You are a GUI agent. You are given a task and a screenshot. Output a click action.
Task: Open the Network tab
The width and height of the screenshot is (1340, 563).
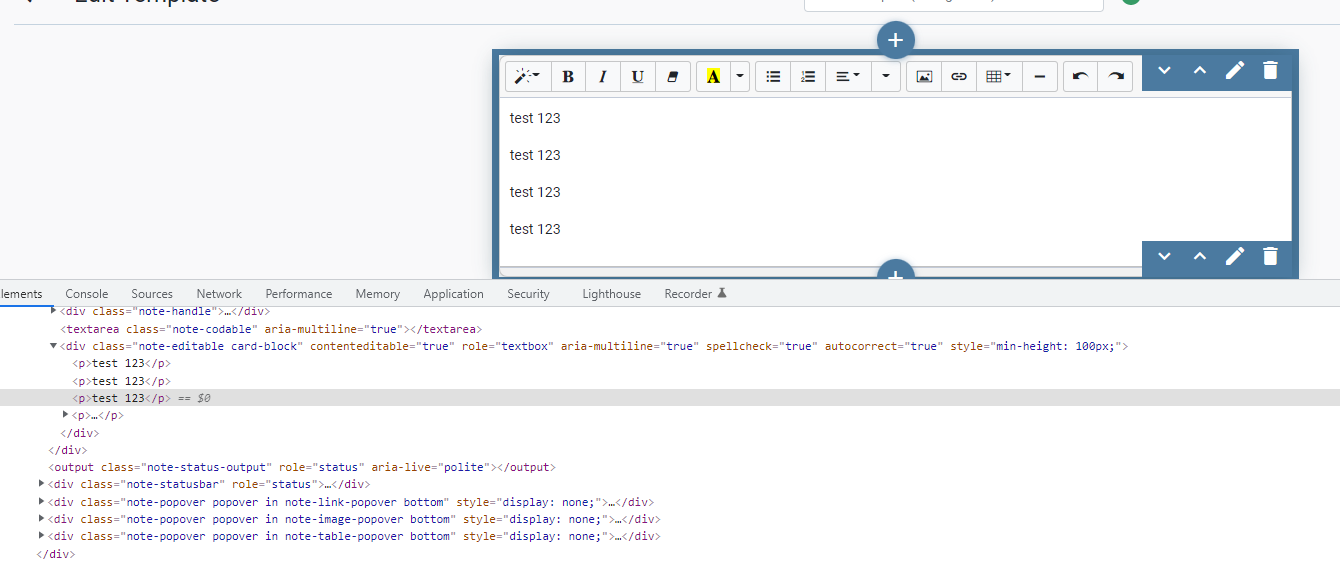(219, 294)
